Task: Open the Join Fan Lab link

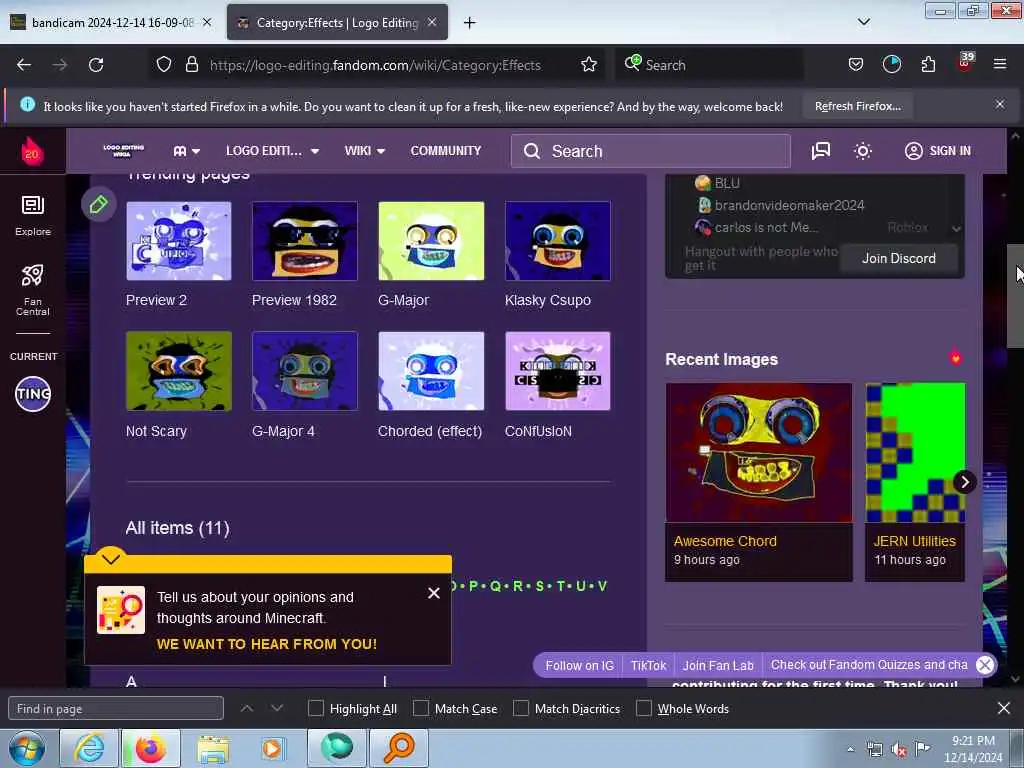Action: pyautogui.click(x=718, y=665)
